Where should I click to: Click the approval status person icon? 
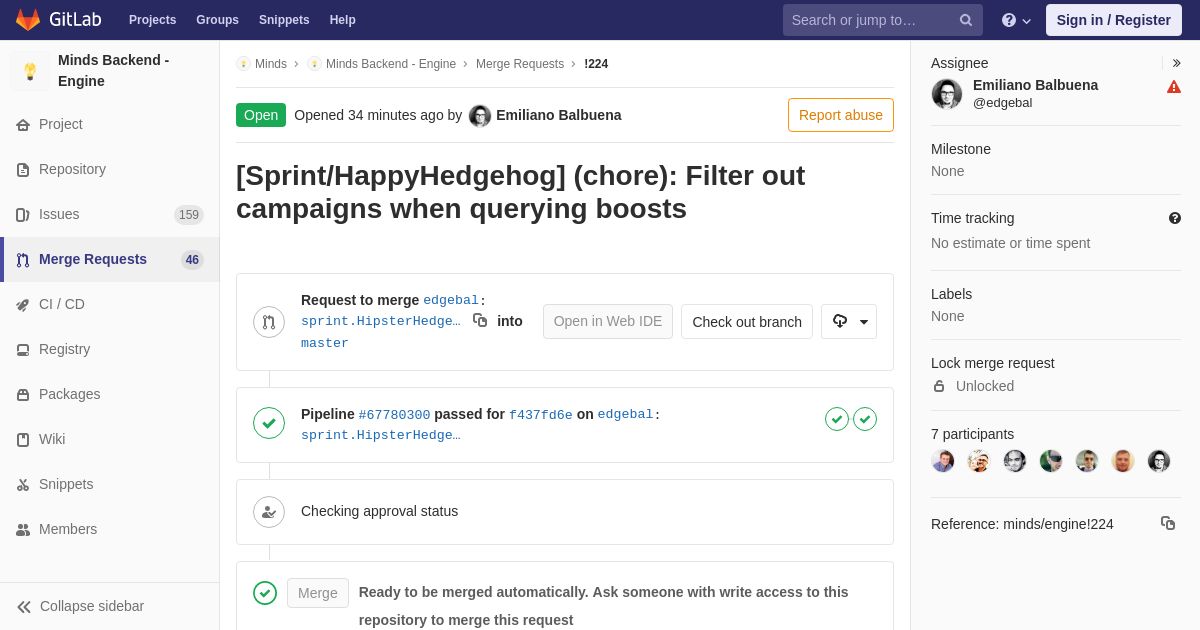point(269,512)
